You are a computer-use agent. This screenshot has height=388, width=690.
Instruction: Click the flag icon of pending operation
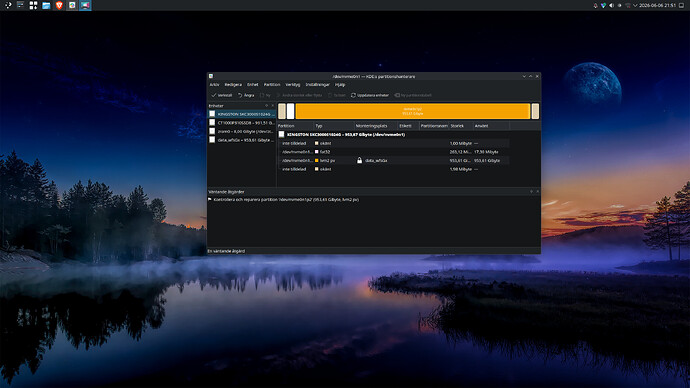pos(210,199)
